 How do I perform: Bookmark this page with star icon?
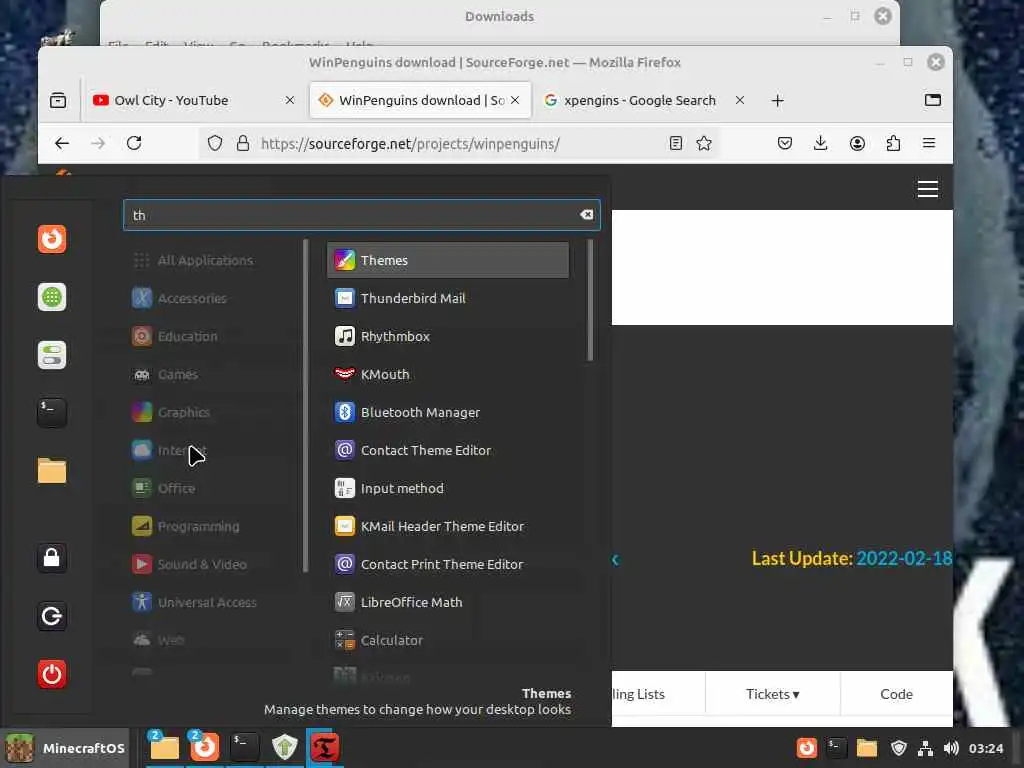[704, 143]
